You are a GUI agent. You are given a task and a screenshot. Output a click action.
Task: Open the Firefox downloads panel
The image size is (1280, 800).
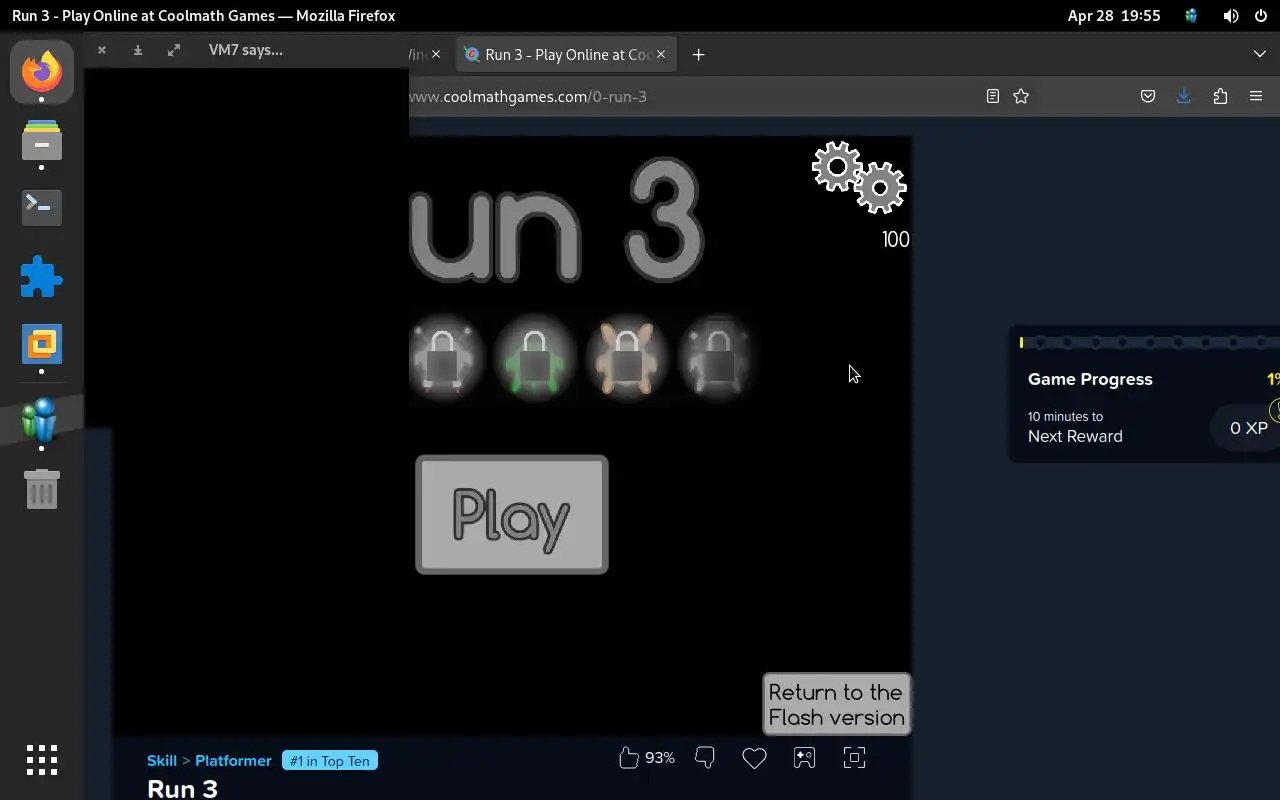pos(1184,96)
